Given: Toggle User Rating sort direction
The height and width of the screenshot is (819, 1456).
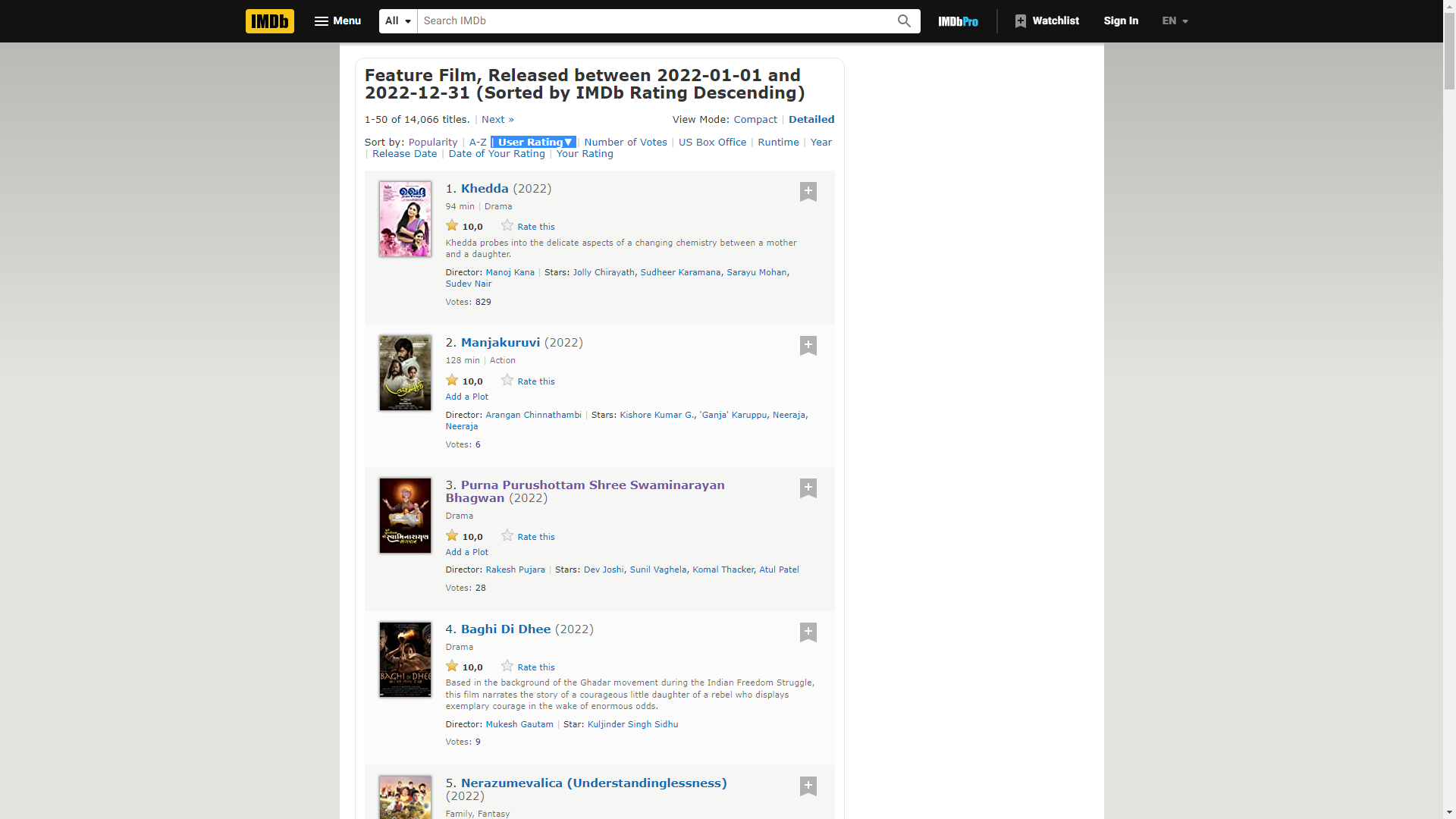Looking at the screenshot, I should pyautogui.click(x=534, y=142).
